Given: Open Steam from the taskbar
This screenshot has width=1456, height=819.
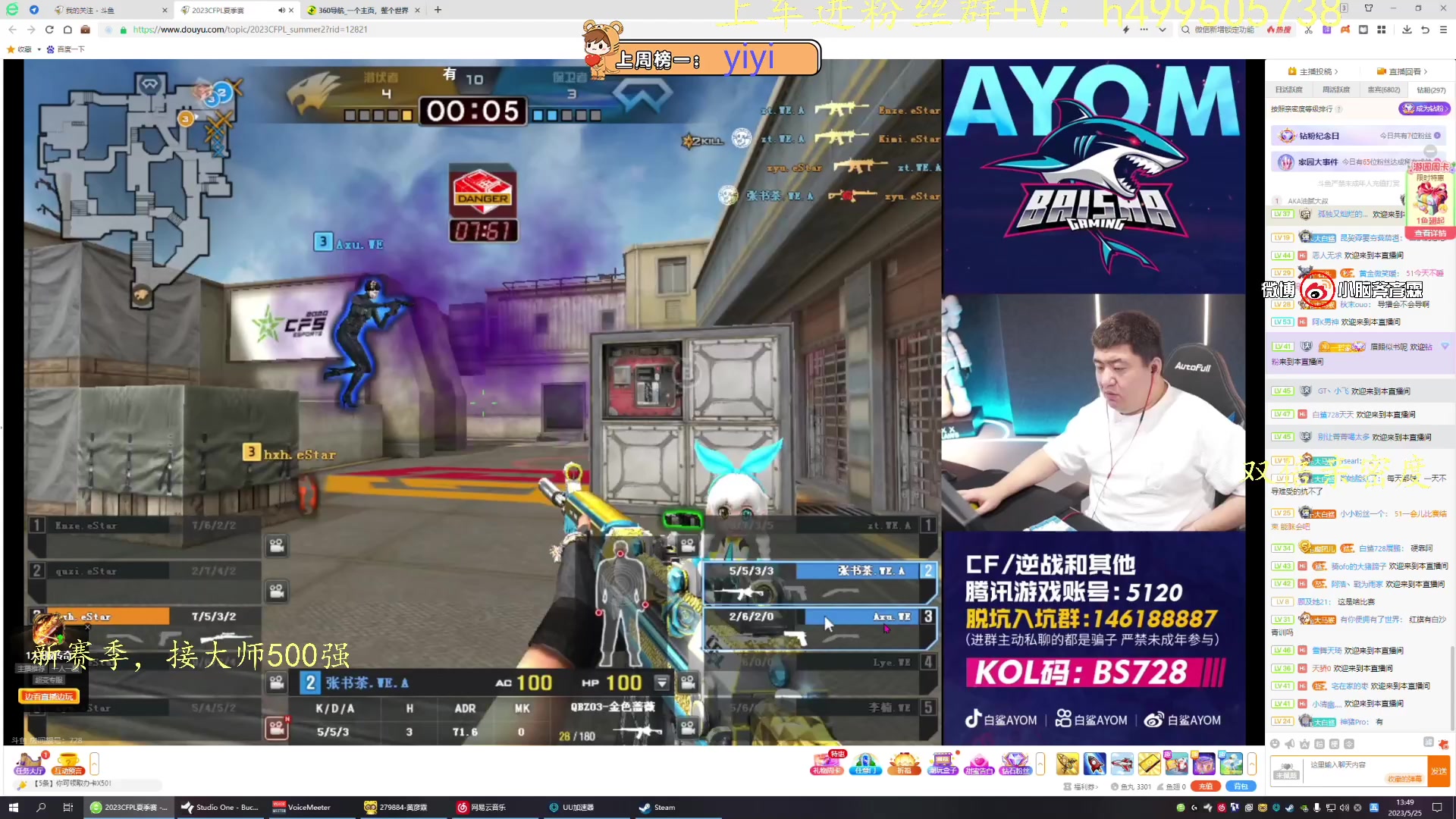Looking at the screenshot, I should point(657,808).
